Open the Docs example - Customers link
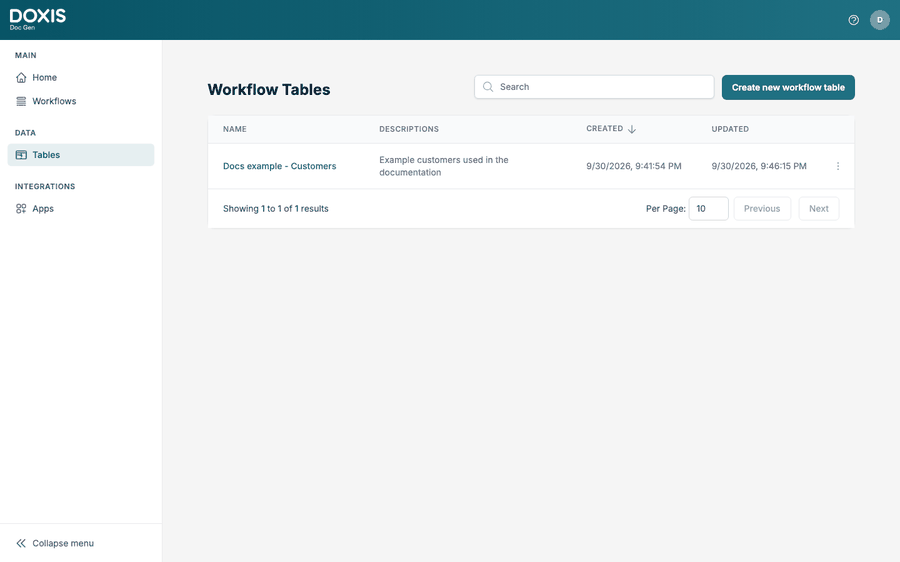 click(x=280, y=166)
